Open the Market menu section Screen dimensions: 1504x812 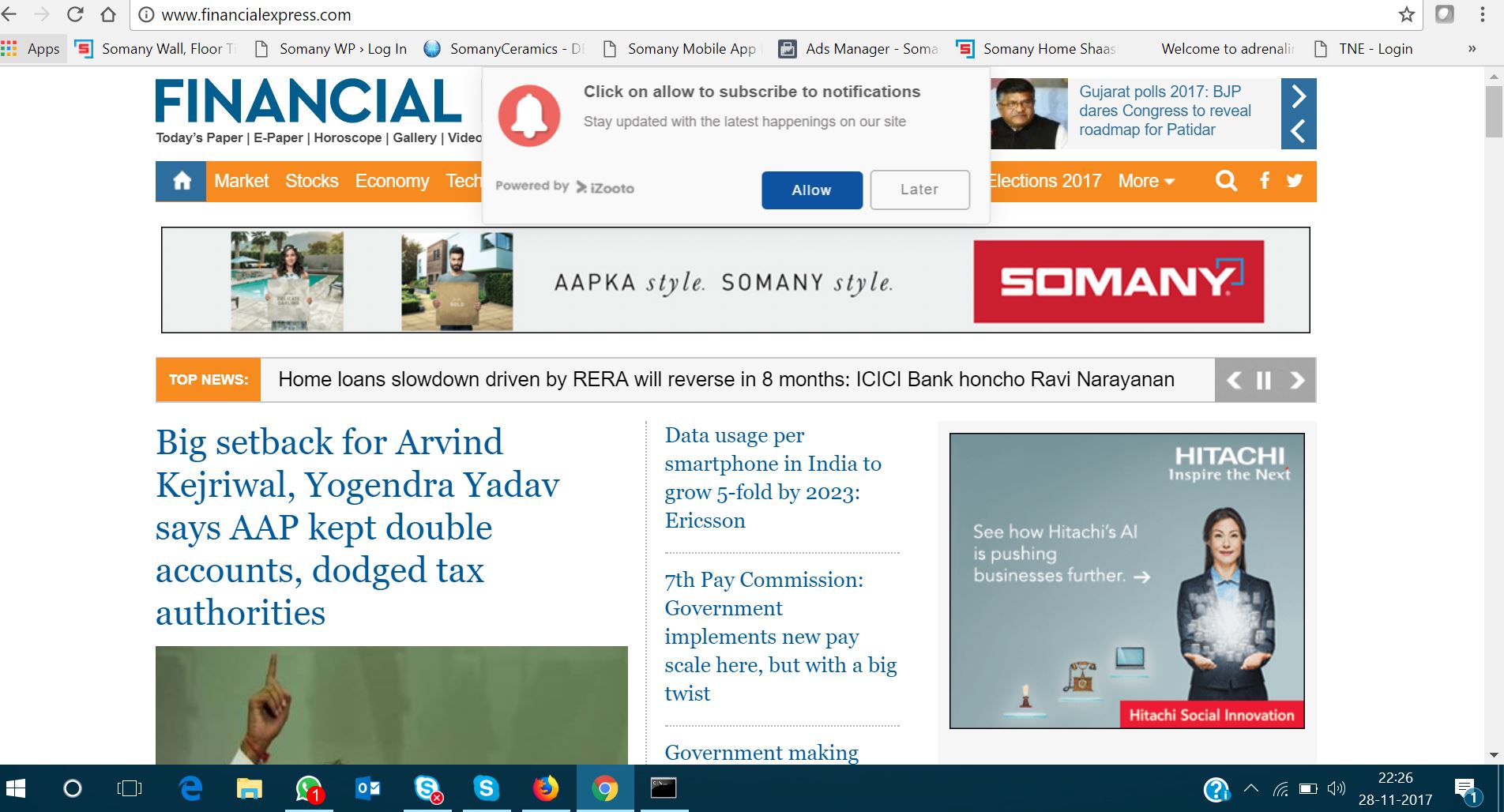point(241,181)
